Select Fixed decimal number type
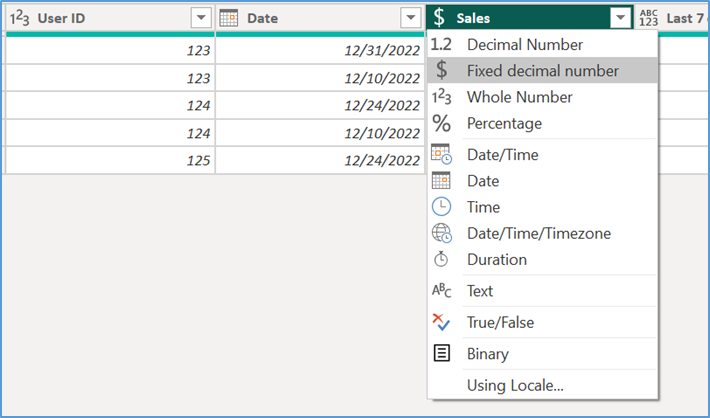The width and height of the screenshot is (710, 418). (542, 70)
